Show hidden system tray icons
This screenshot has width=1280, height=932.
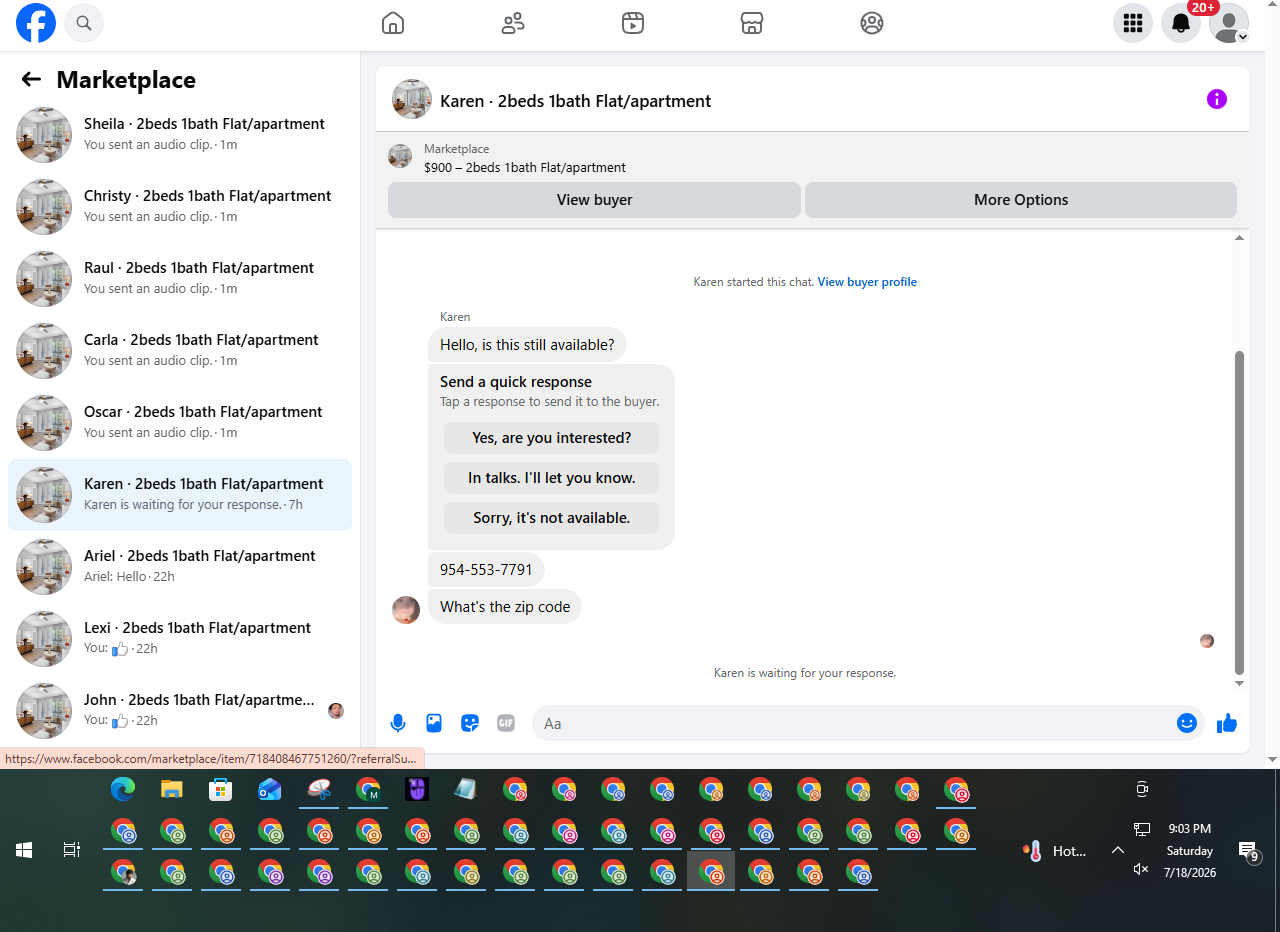[x=1117, y=851]
